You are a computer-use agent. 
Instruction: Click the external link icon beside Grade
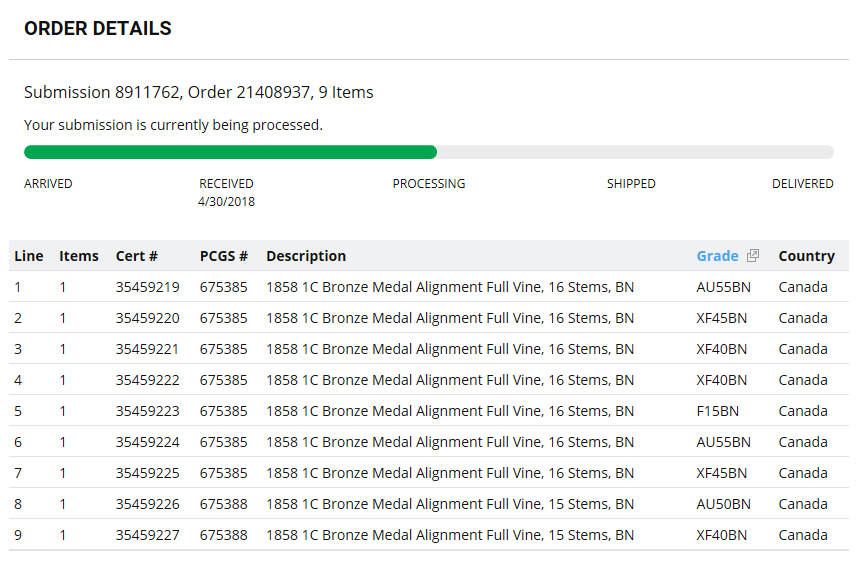coord(753,256)
